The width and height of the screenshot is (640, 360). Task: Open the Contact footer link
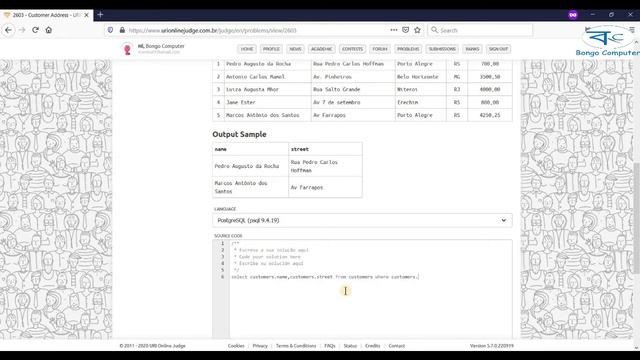(x=396, y=346)
